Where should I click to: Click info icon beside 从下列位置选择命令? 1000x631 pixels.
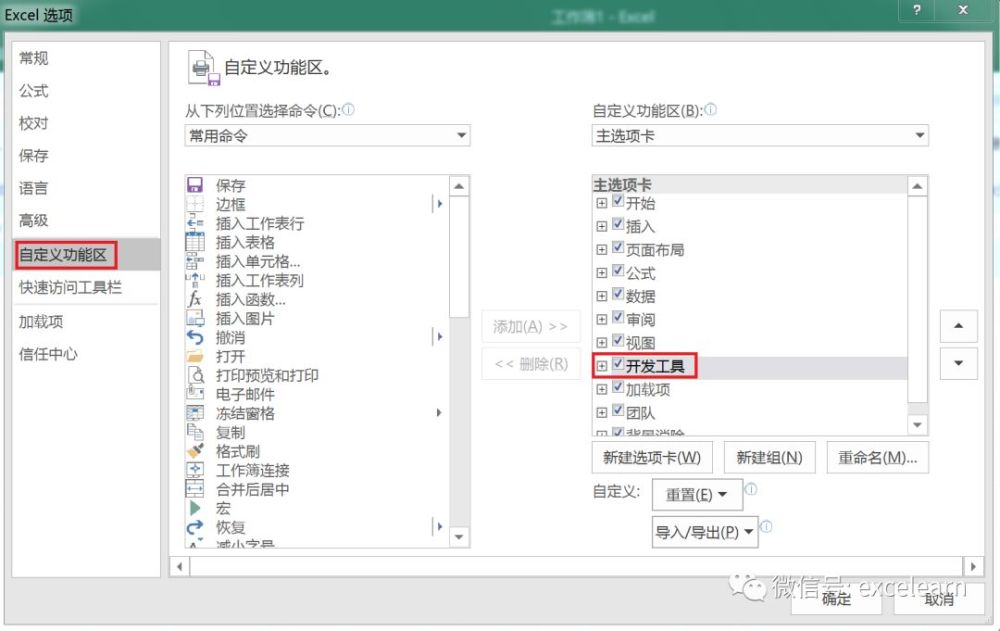[x=348, y=110]
